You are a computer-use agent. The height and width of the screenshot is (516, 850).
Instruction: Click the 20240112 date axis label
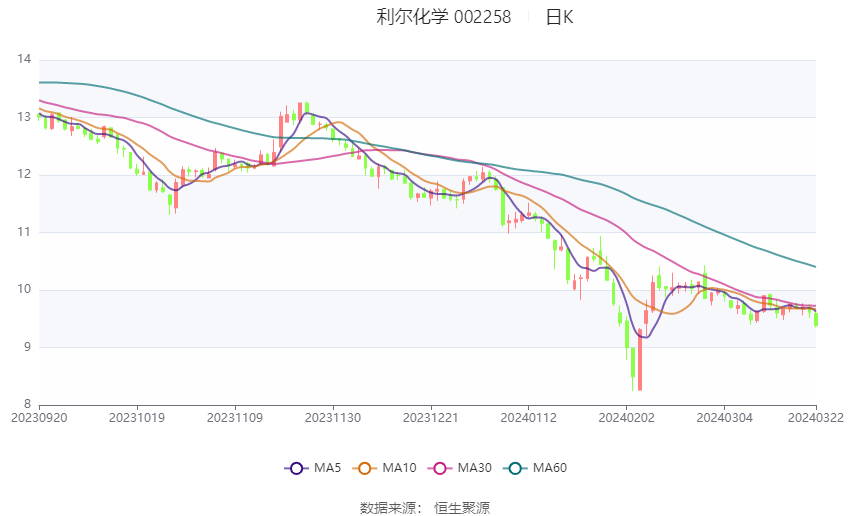pyautogui.click(x=529, y=418)
